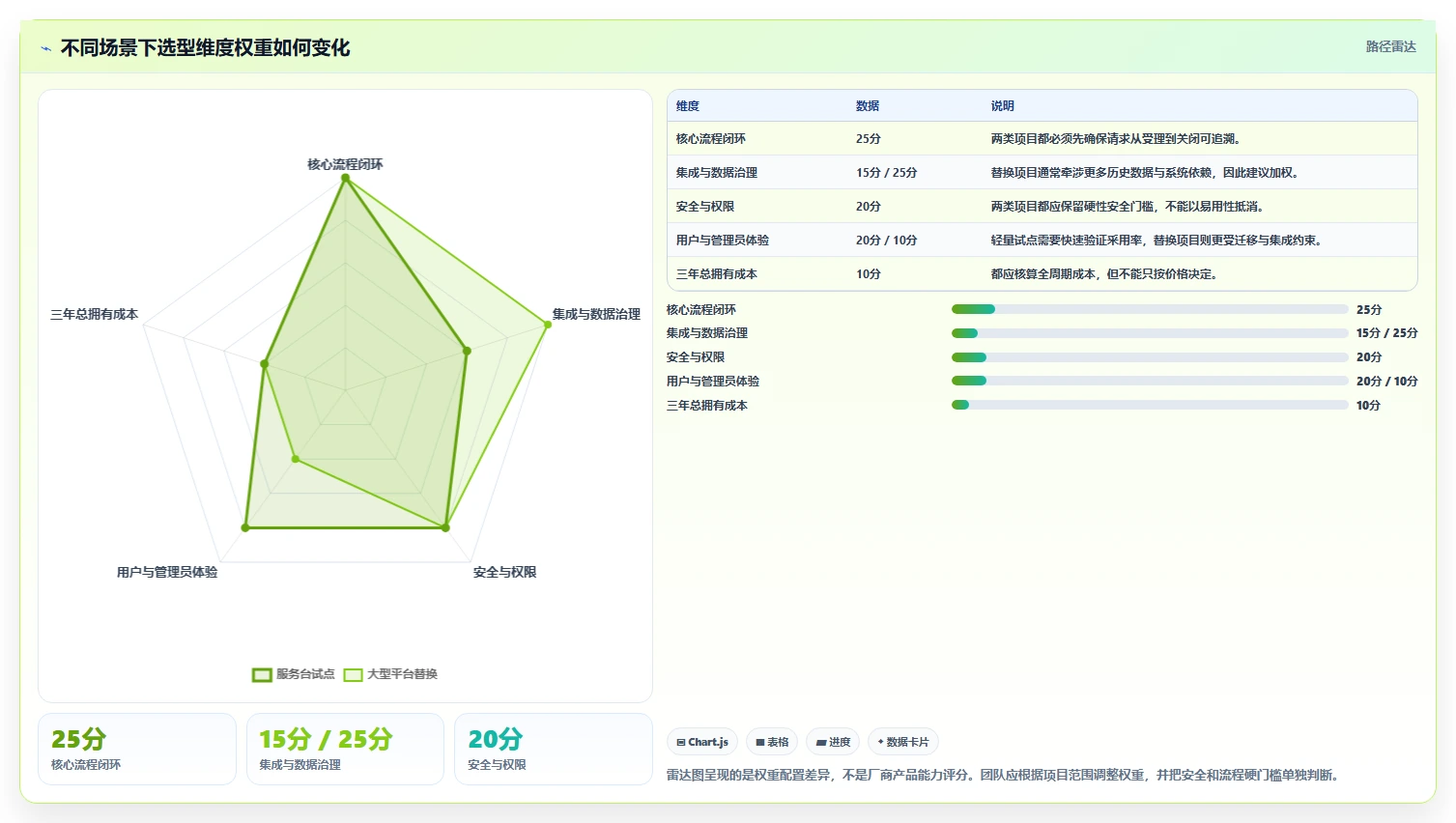Click description starting 轻量试点需要快速验证
The height and width of the screenshot is (823, 1456).
[1157, 241]
